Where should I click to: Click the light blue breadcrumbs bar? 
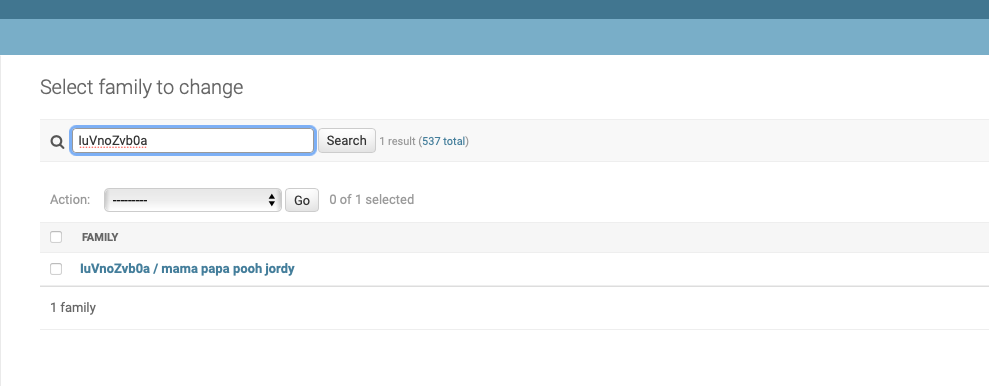pos(494,37)
